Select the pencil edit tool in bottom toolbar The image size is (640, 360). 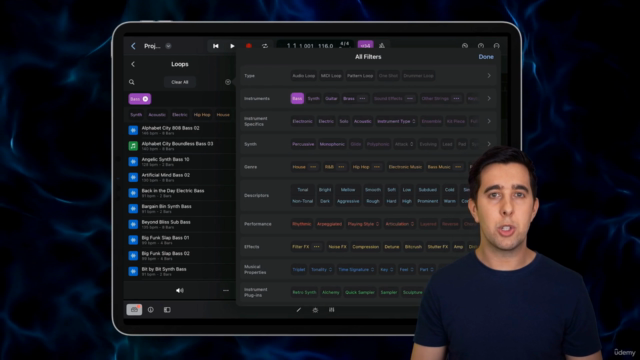coord(299,310)
